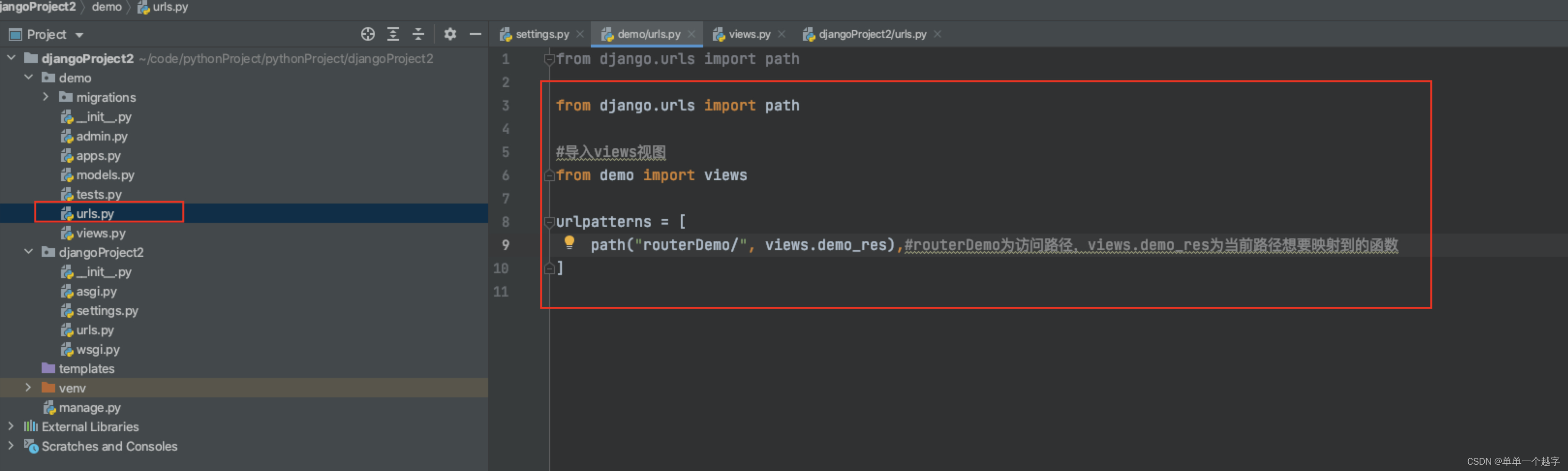
Task: Place cursor in "routerDemo/" string
Action: click(x=691, y=245)
